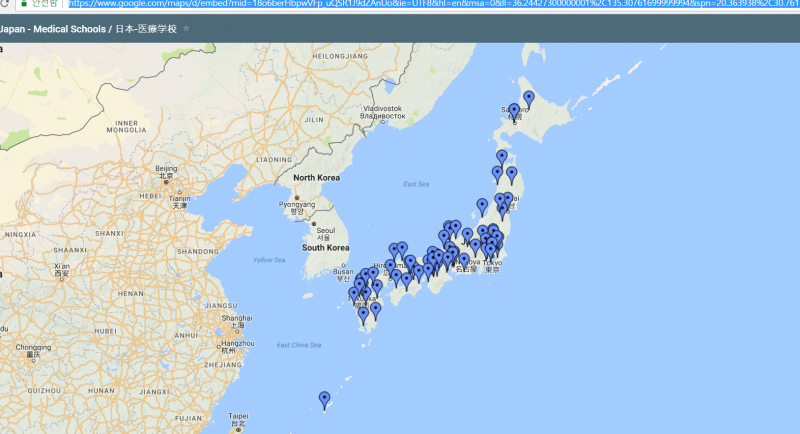Select the southernmost pin on Kyushu island

364,315
